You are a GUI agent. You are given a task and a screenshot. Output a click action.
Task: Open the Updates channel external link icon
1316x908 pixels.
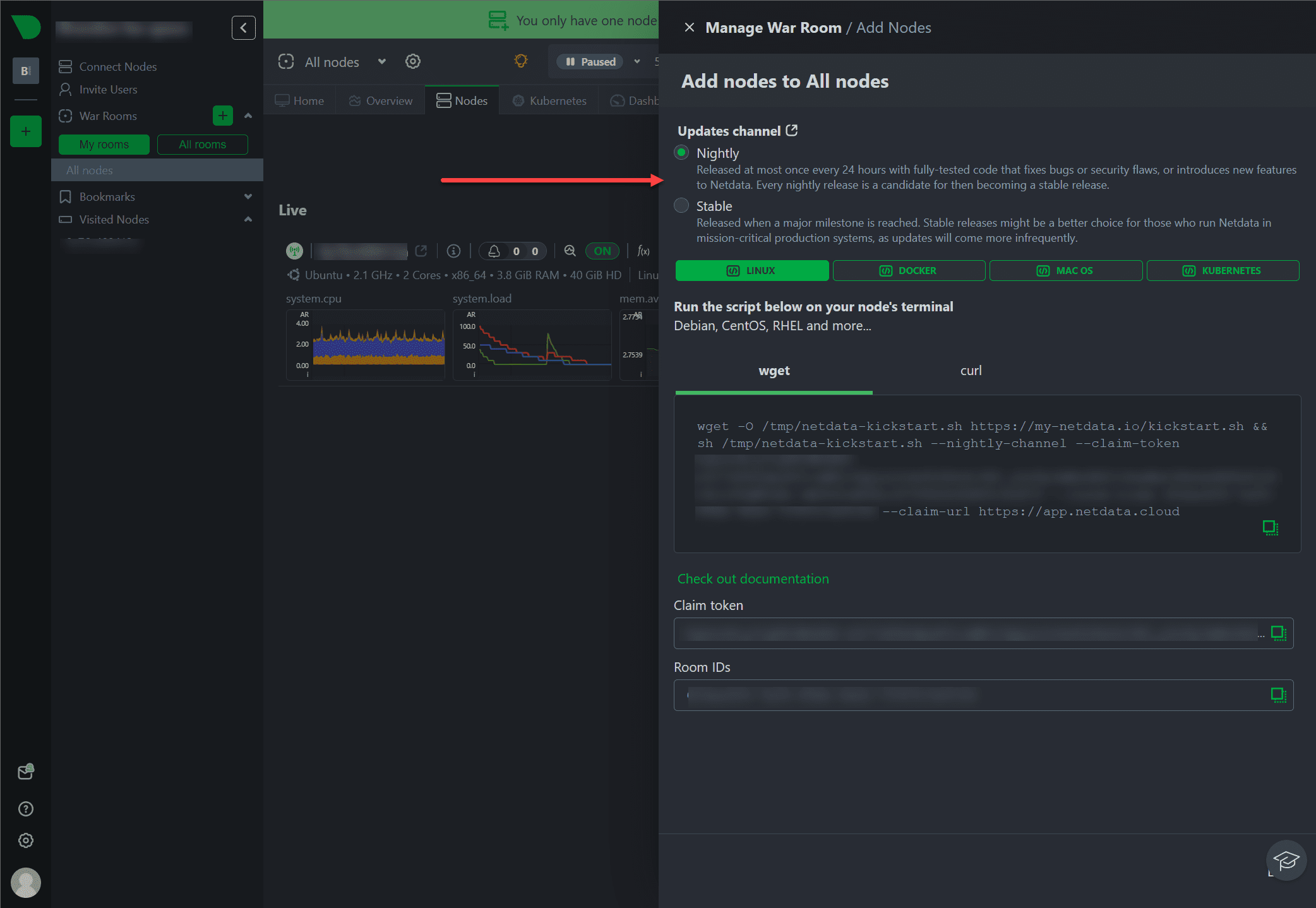point(791,131)
